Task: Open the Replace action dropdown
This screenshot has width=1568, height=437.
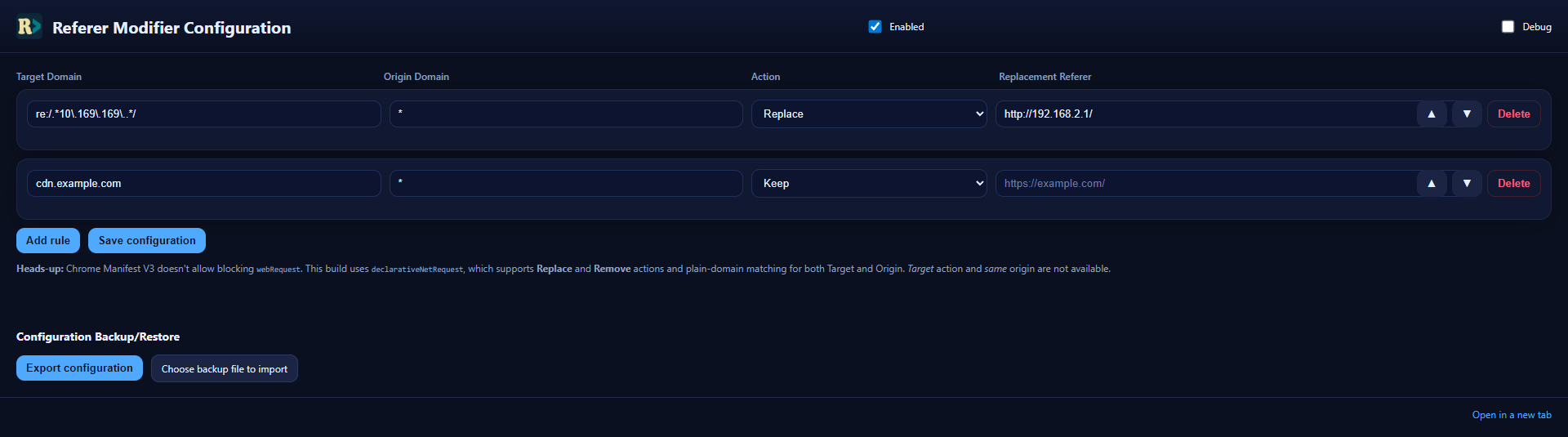Action: [868, 114]
